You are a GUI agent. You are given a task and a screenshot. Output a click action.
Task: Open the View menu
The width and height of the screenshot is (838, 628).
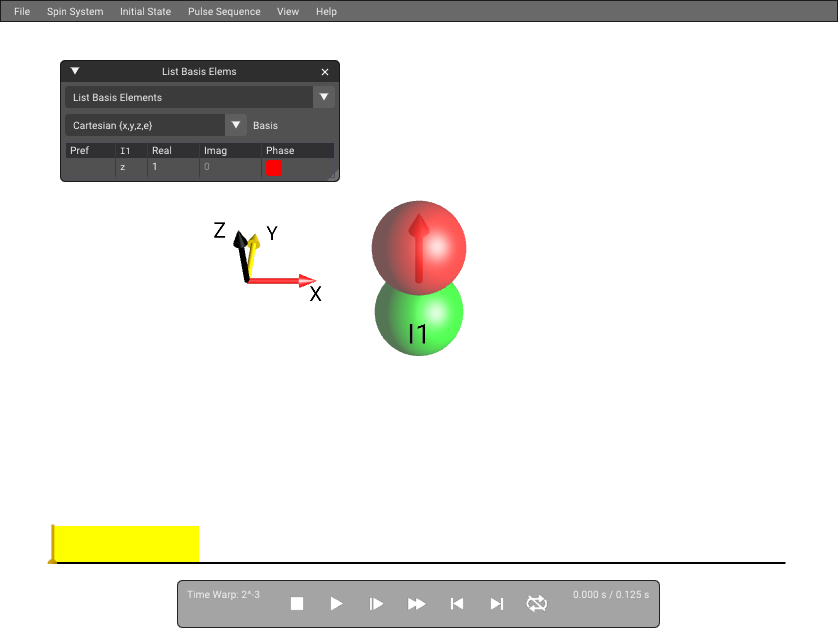point(288,11)
